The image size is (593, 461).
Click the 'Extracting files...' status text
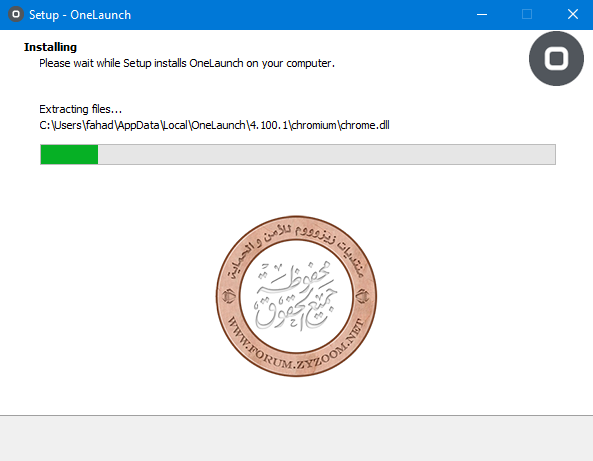point(81,109)
